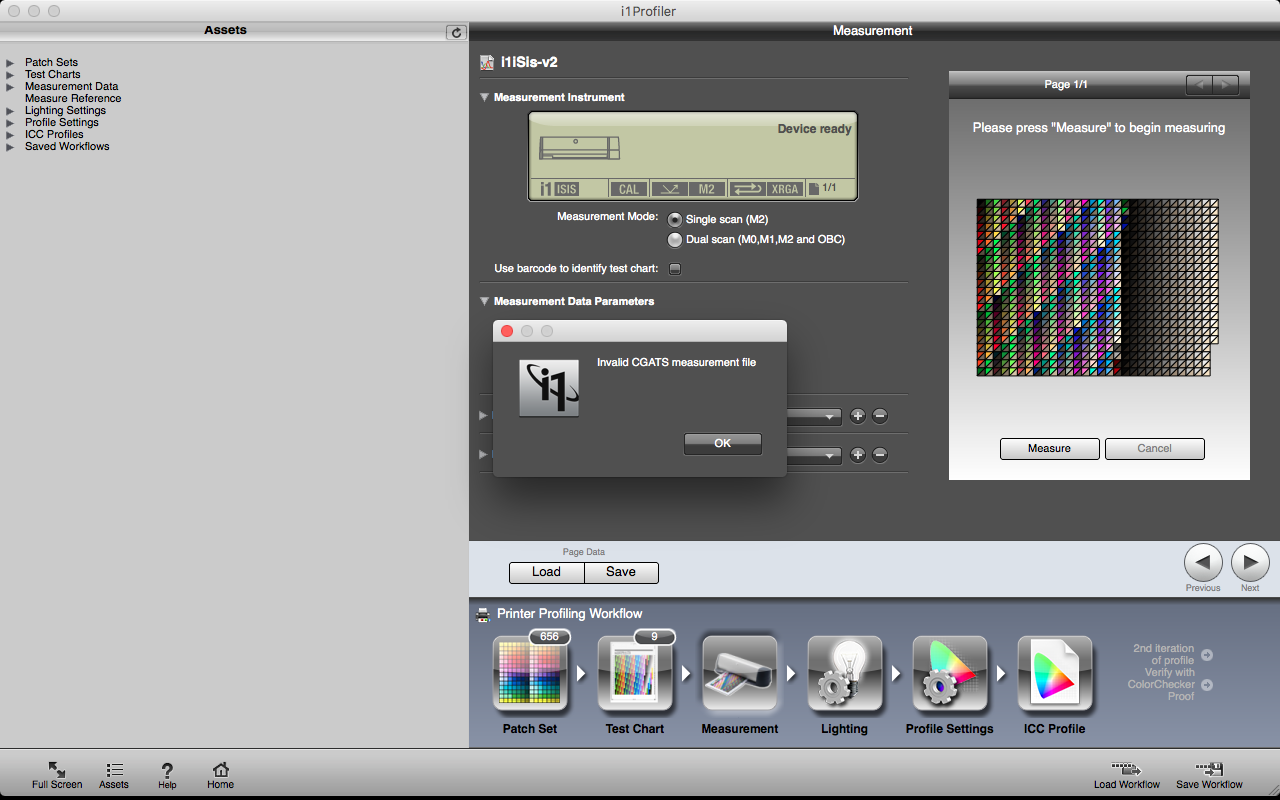Screen dimensions: 1280x800
Task: Expand Measurement Data in Assets tree
Action: coord(10,87)
